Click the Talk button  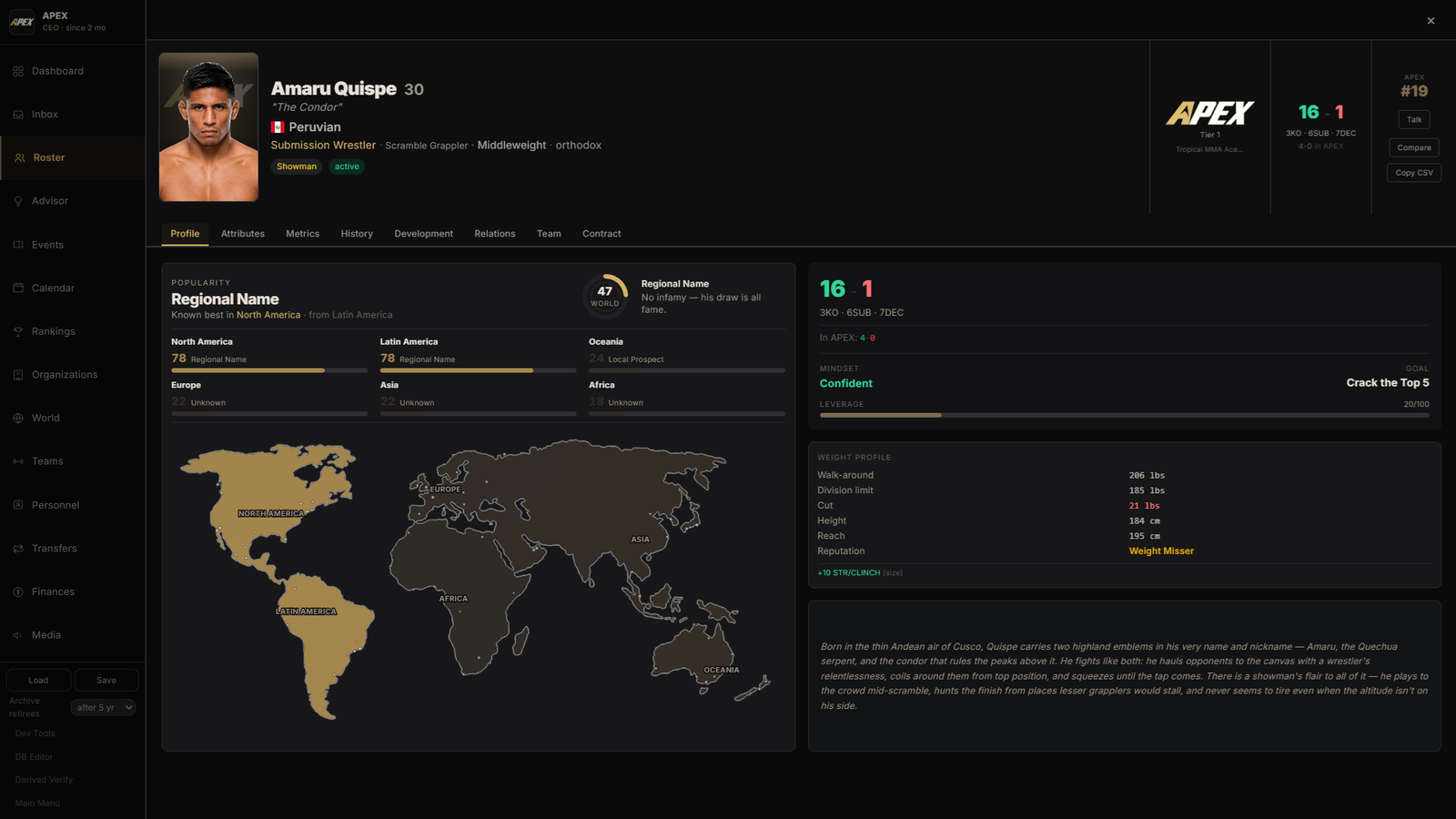click(1414, 119)
